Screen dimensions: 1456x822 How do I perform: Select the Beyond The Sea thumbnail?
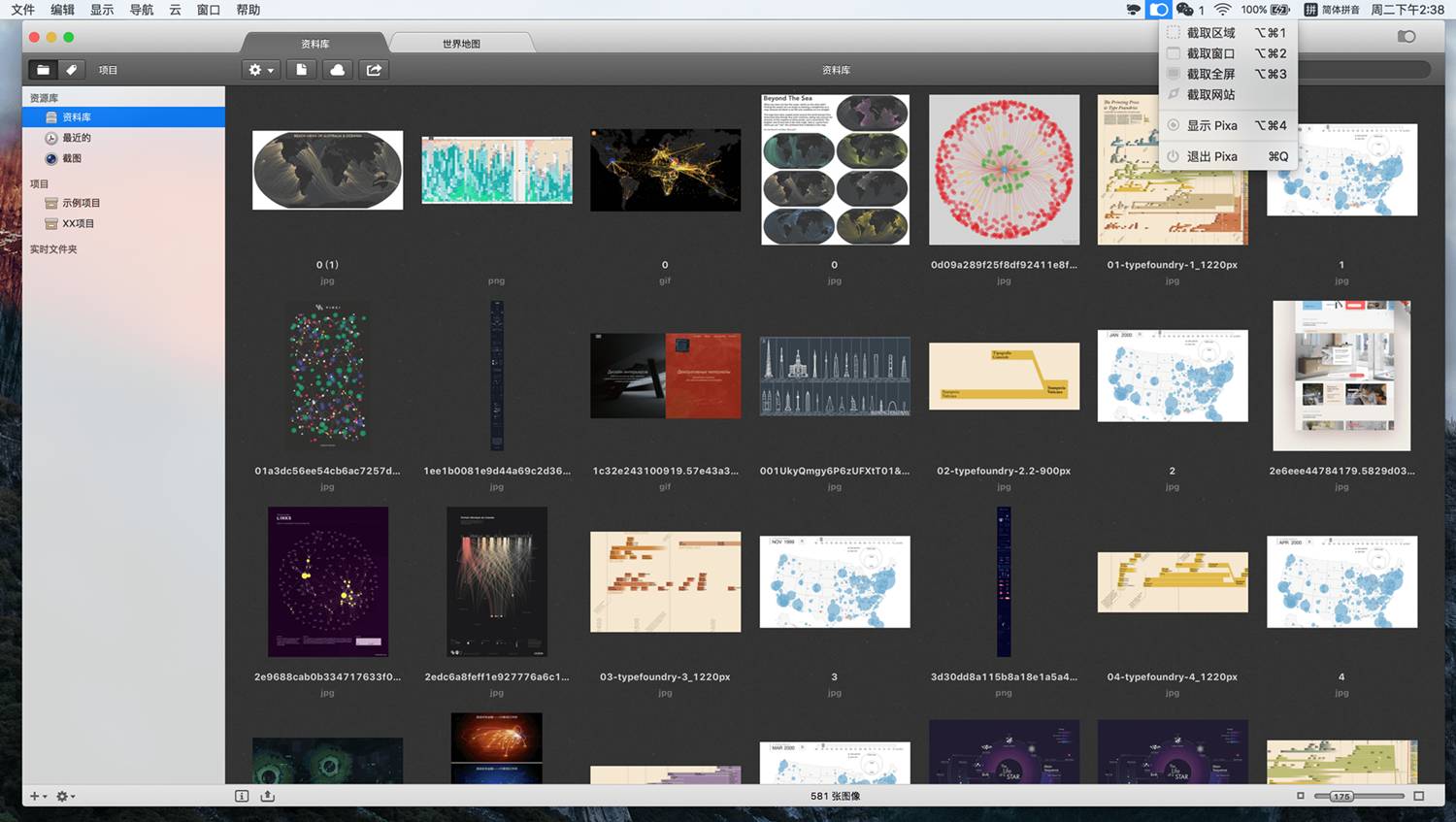pos(835,170)
